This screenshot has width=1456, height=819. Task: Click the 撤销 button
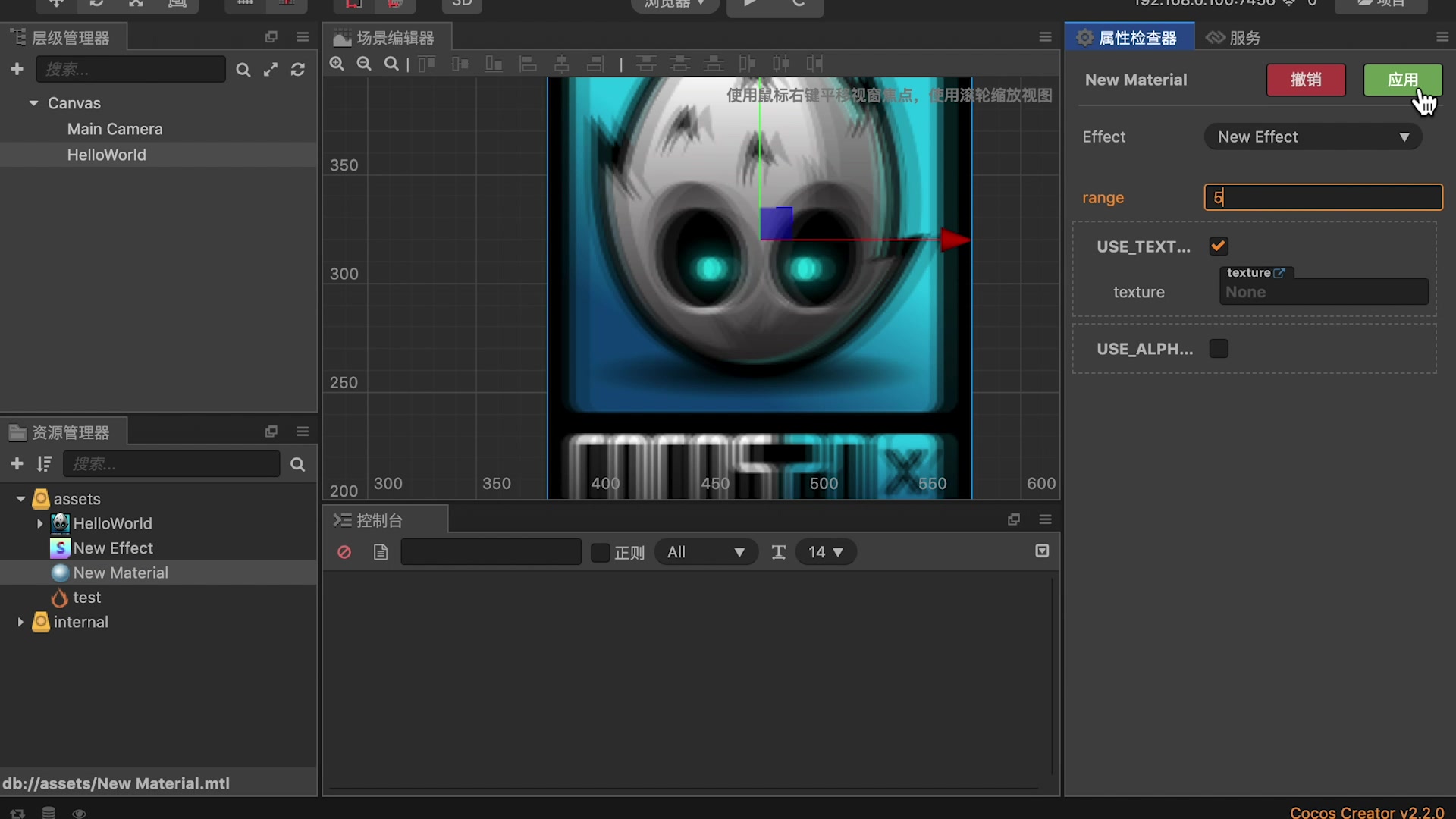[x=1306, y=80]
